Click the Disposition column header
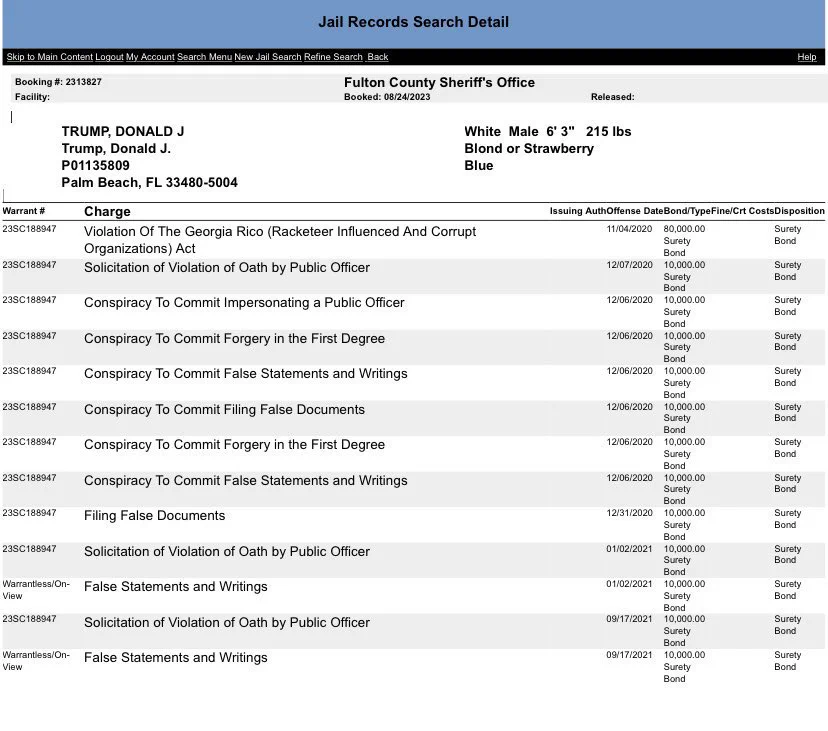The height and width of the screenshot is (731, 828). (799, 211)
